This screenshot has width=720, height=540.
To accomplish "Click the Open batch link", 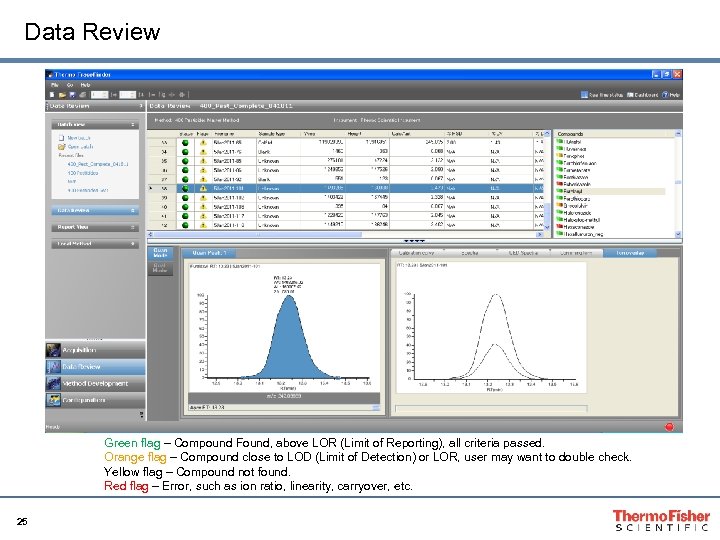I will pos(80,146).
